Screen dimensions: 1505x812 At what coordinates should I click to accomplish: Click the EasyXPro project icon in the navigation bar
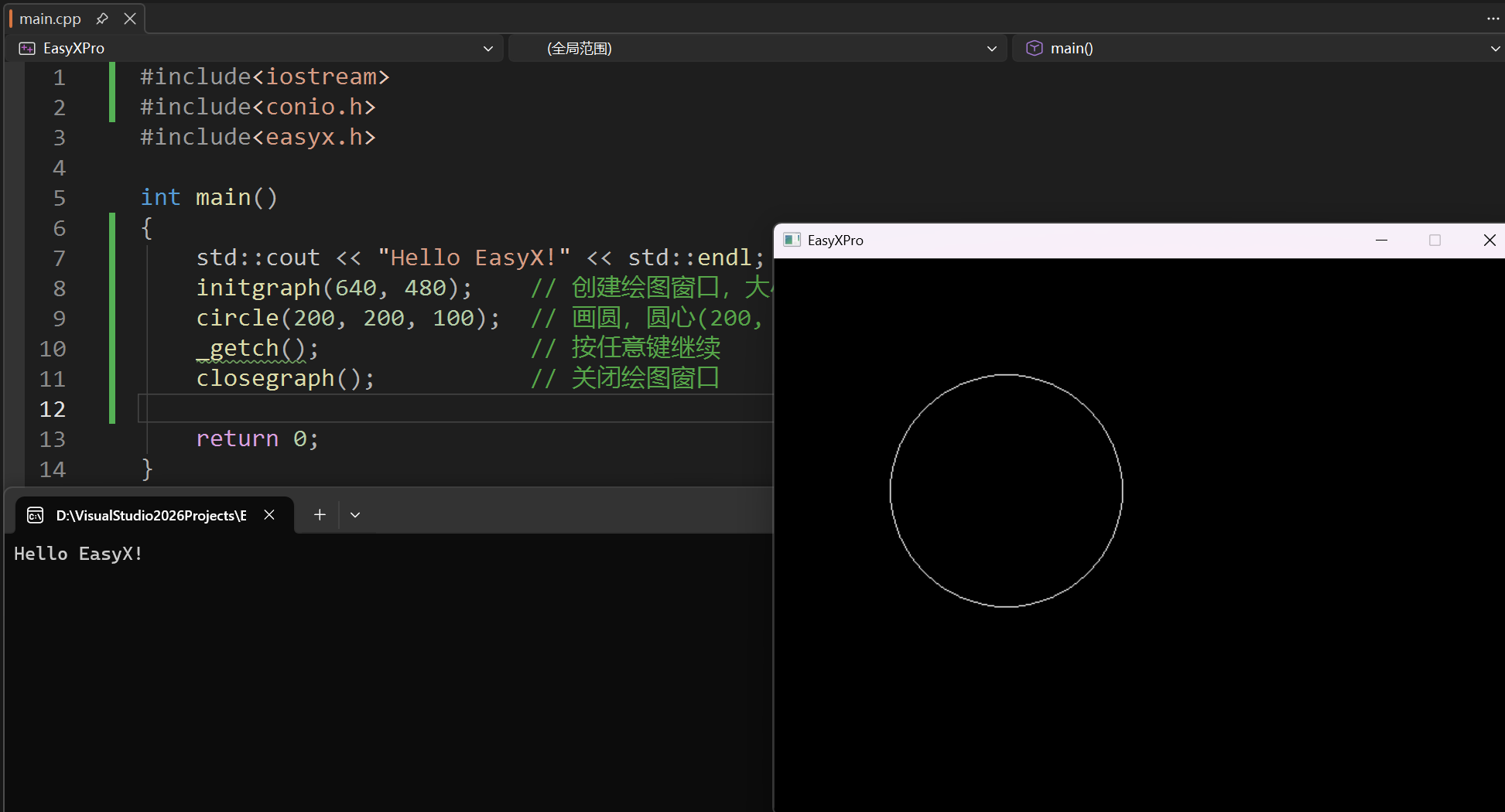point(26,48)
